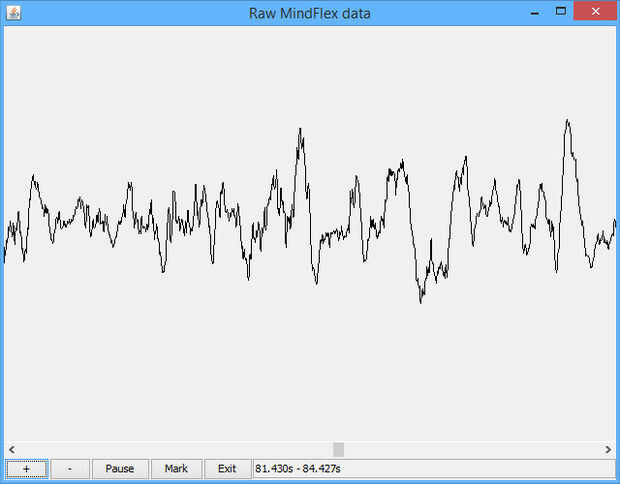Maximize the Raw MindFlex data window
Image resolution: width=620 pixels, height=484 pixels.
tap(561, 11)
